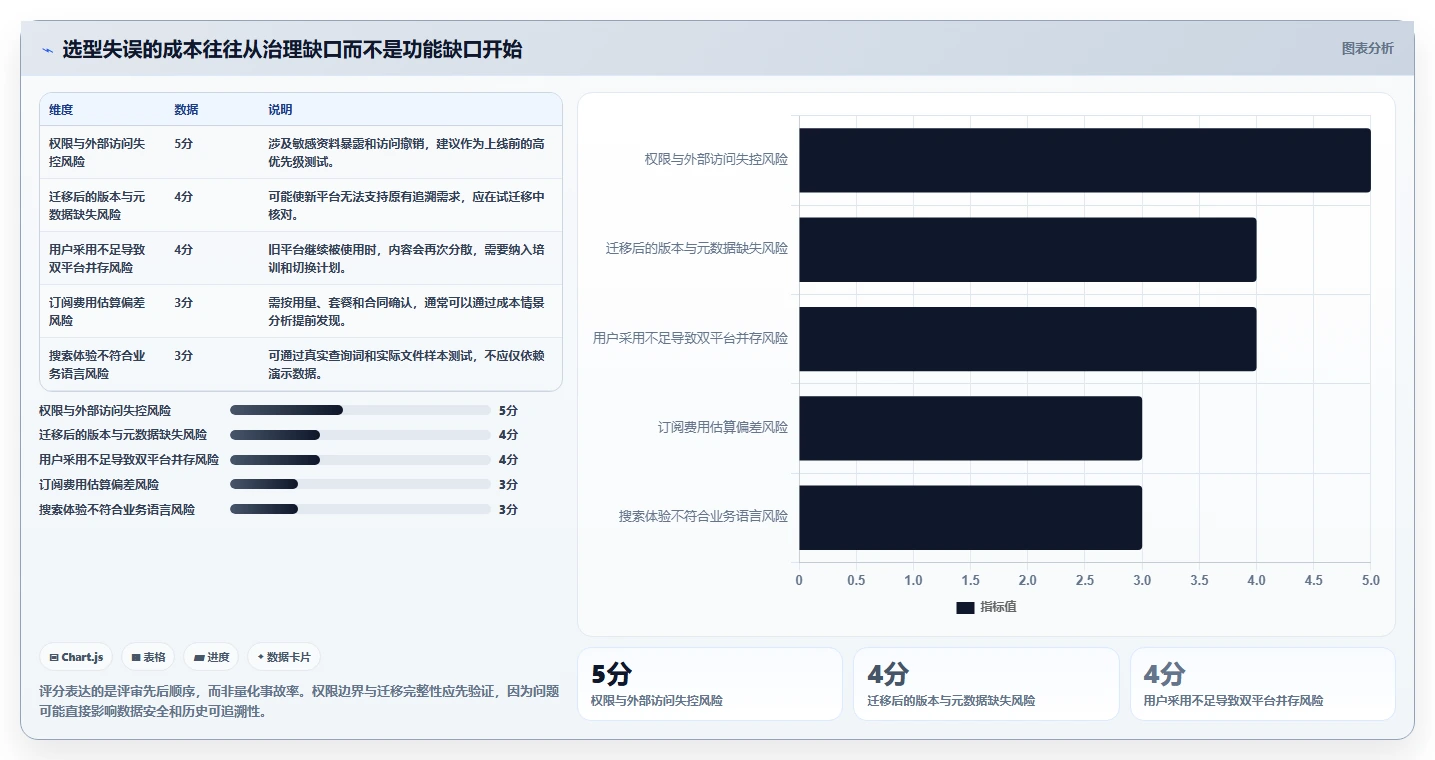Click the 0.5 tick on the chart x-axis
Screen dimensions: 1435x760
pyautogui.click(x=856, y=580)
